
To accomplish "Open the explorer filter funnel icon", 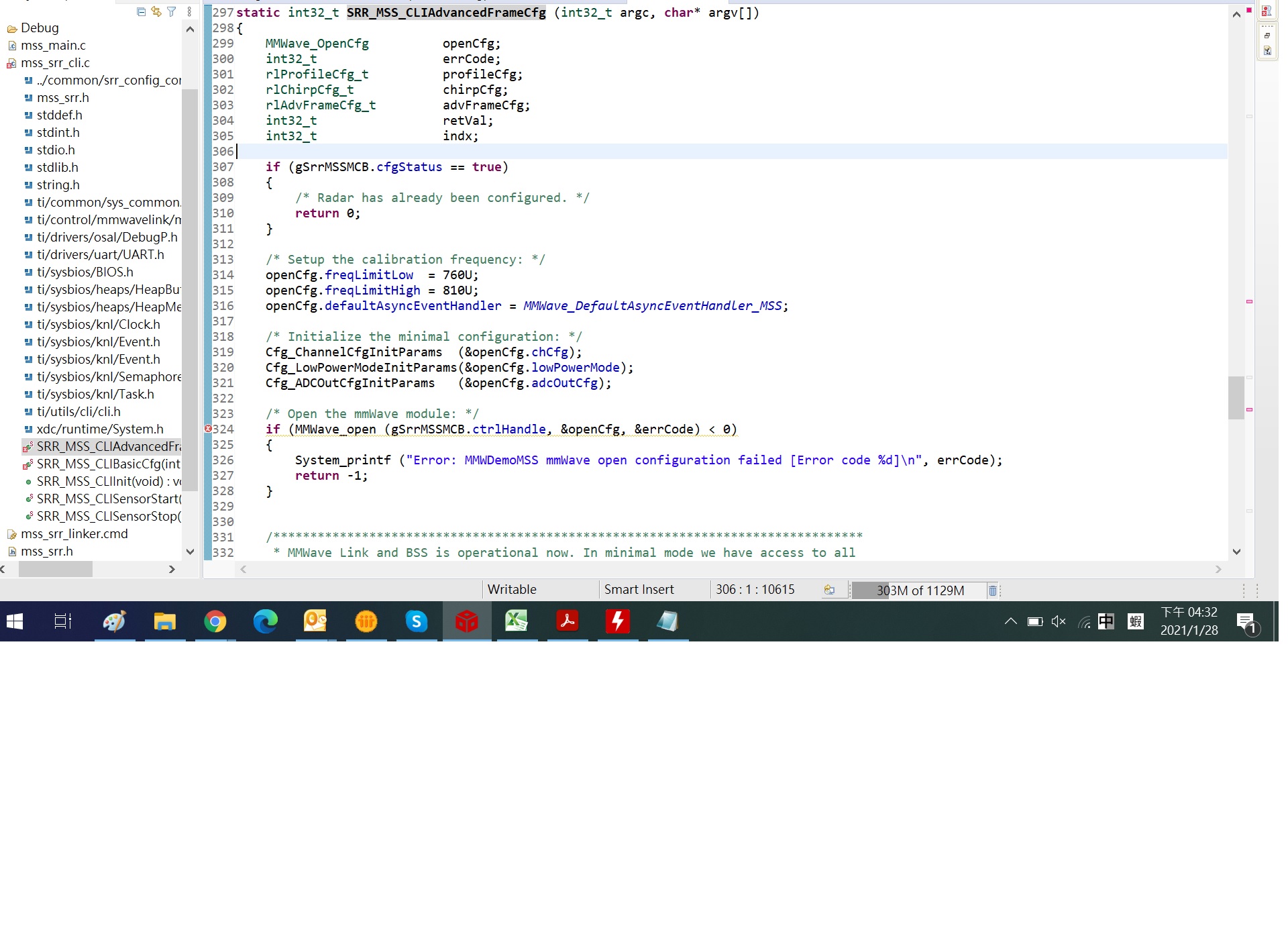I will [x=172, y=12].
